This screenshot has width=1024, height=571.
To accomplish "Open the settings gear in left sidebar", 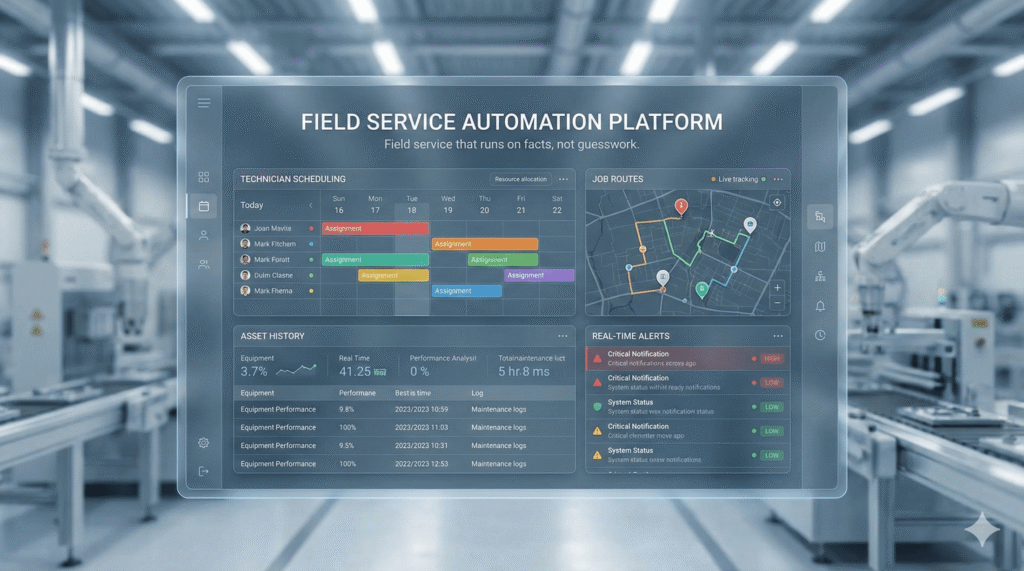I will [x=204, y=442].
